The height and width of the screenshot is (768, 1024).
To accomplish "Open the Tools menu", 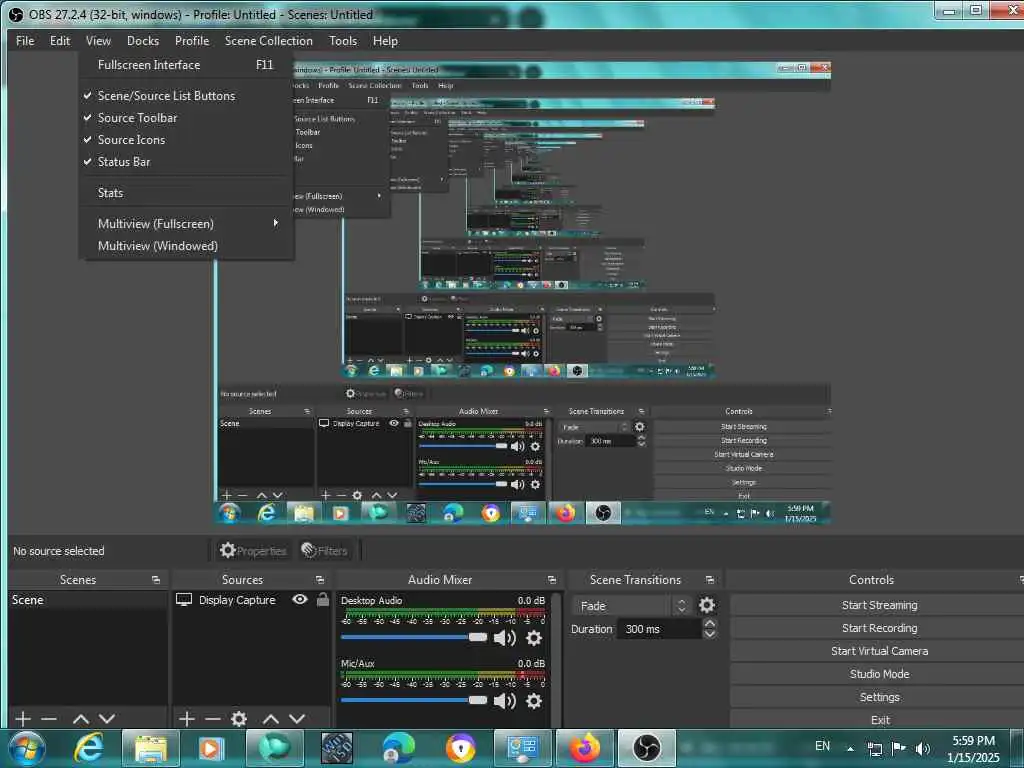I will click(x=343, y=40).
